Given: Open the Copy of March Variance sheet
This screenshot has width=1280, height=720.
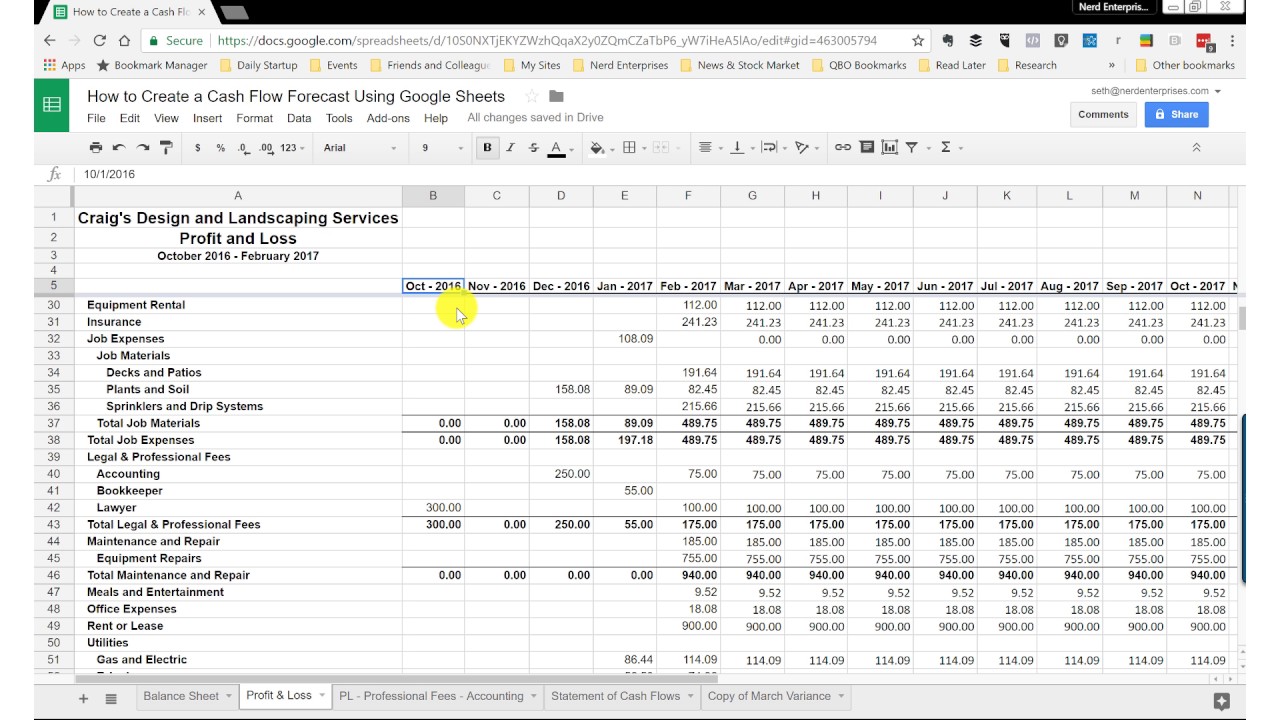Looking at the screenshot, I should [x=769, y=696].
